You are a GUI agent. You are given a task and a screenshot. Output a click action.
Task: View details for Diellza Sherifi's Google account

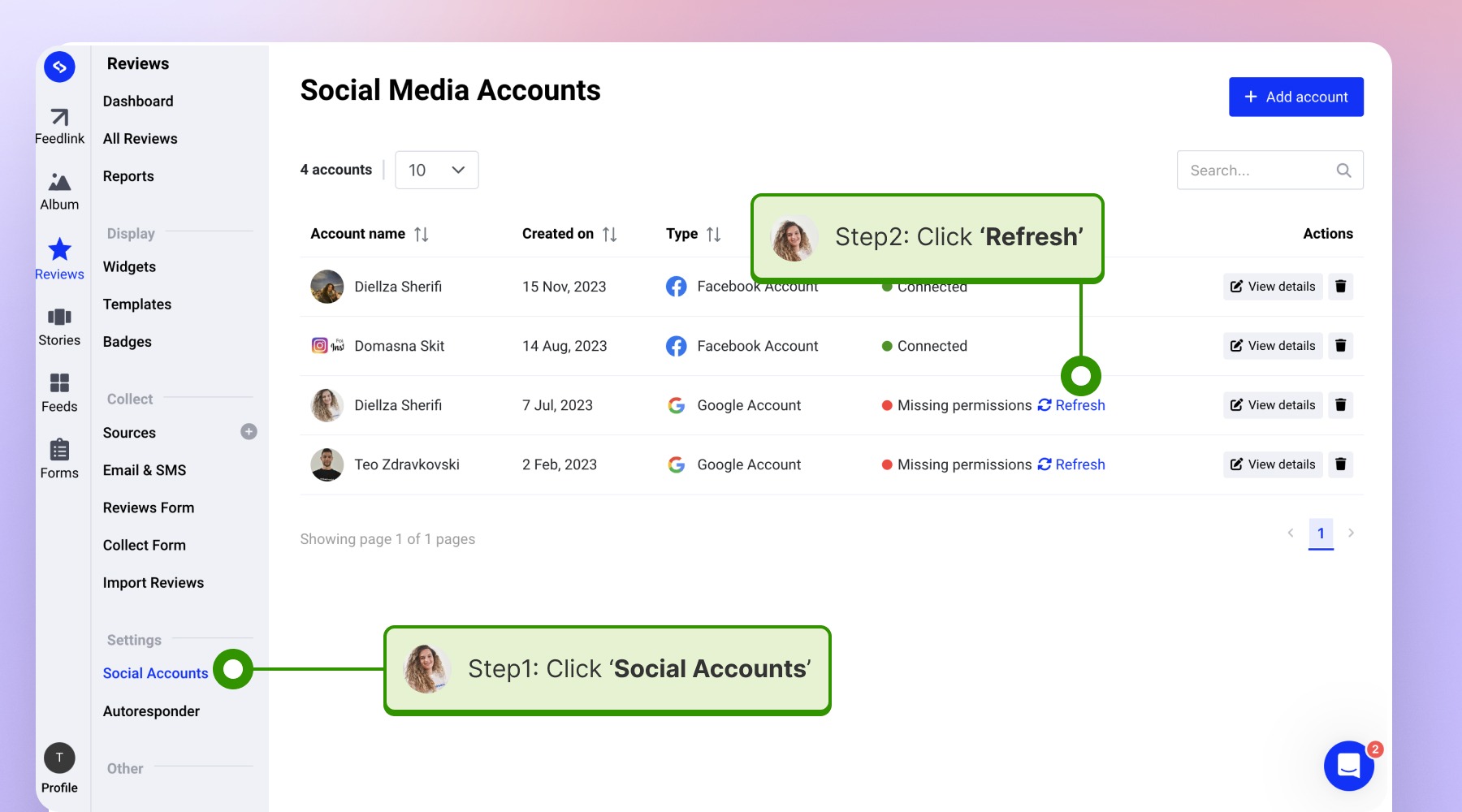[x=1273, y=405]
